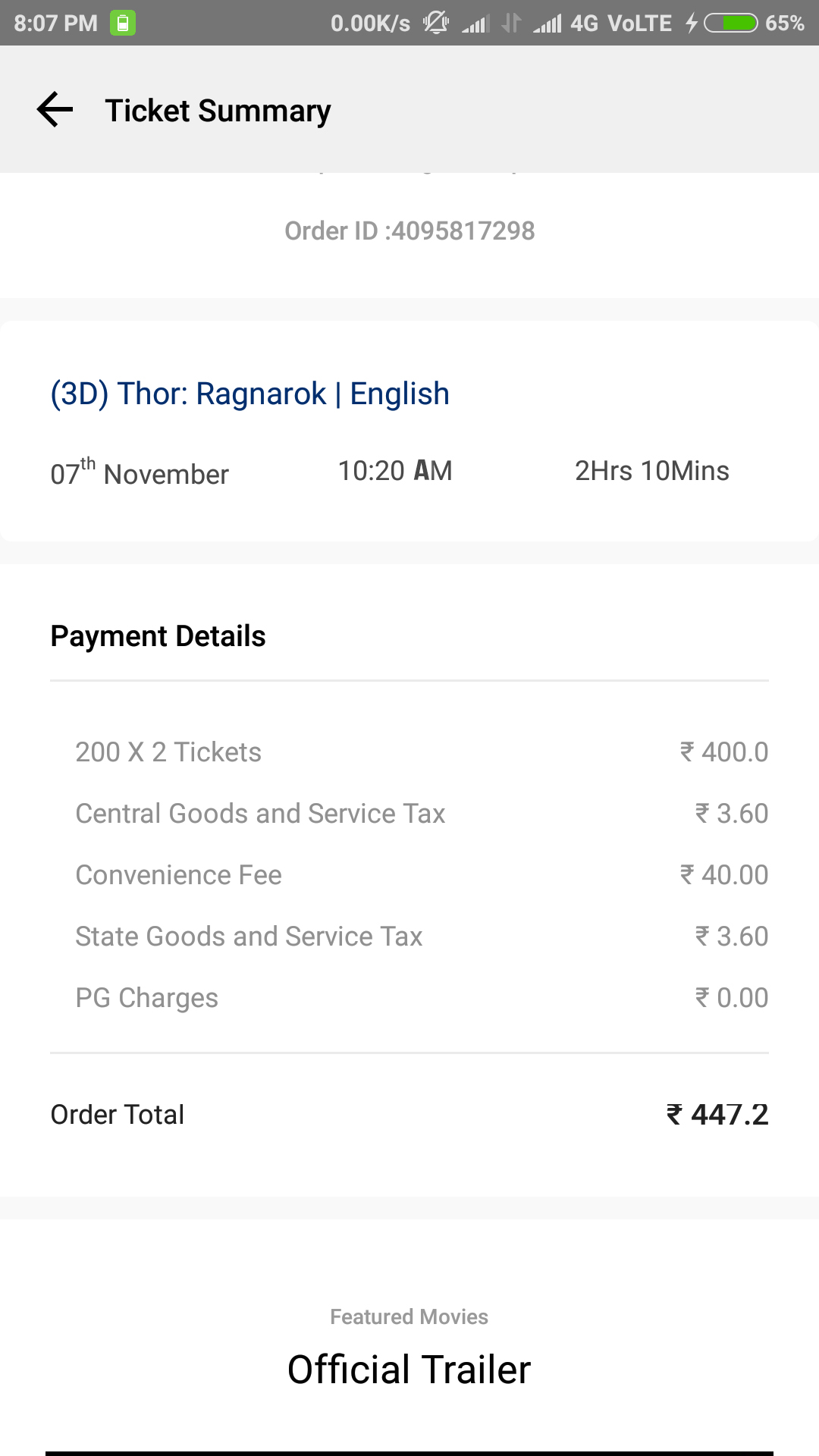Tap the green battery saver status icon

click(123, 23)
